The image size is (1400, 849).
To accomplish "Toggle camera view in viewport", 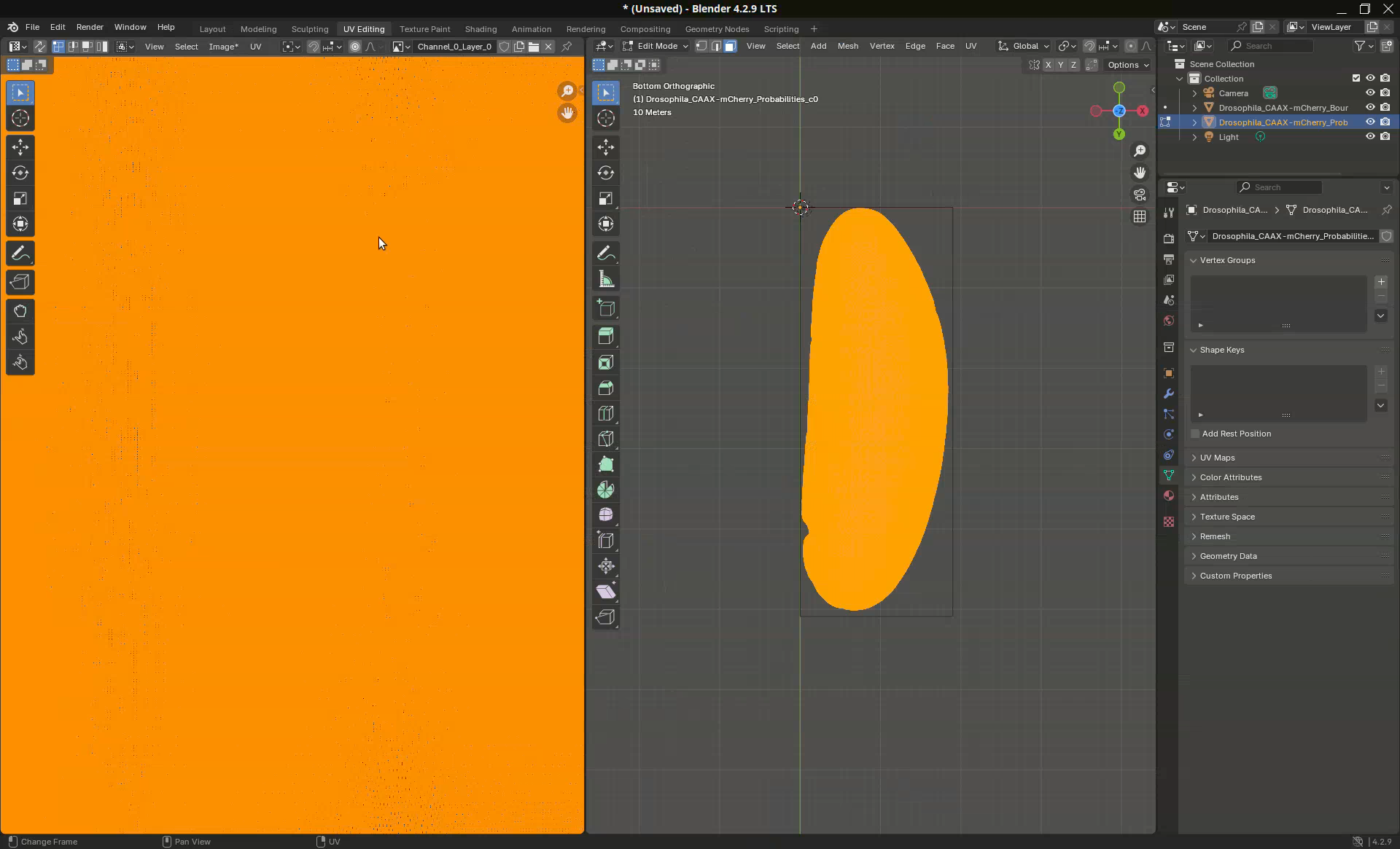I will pyautogui.click(x=1140, y=195).
